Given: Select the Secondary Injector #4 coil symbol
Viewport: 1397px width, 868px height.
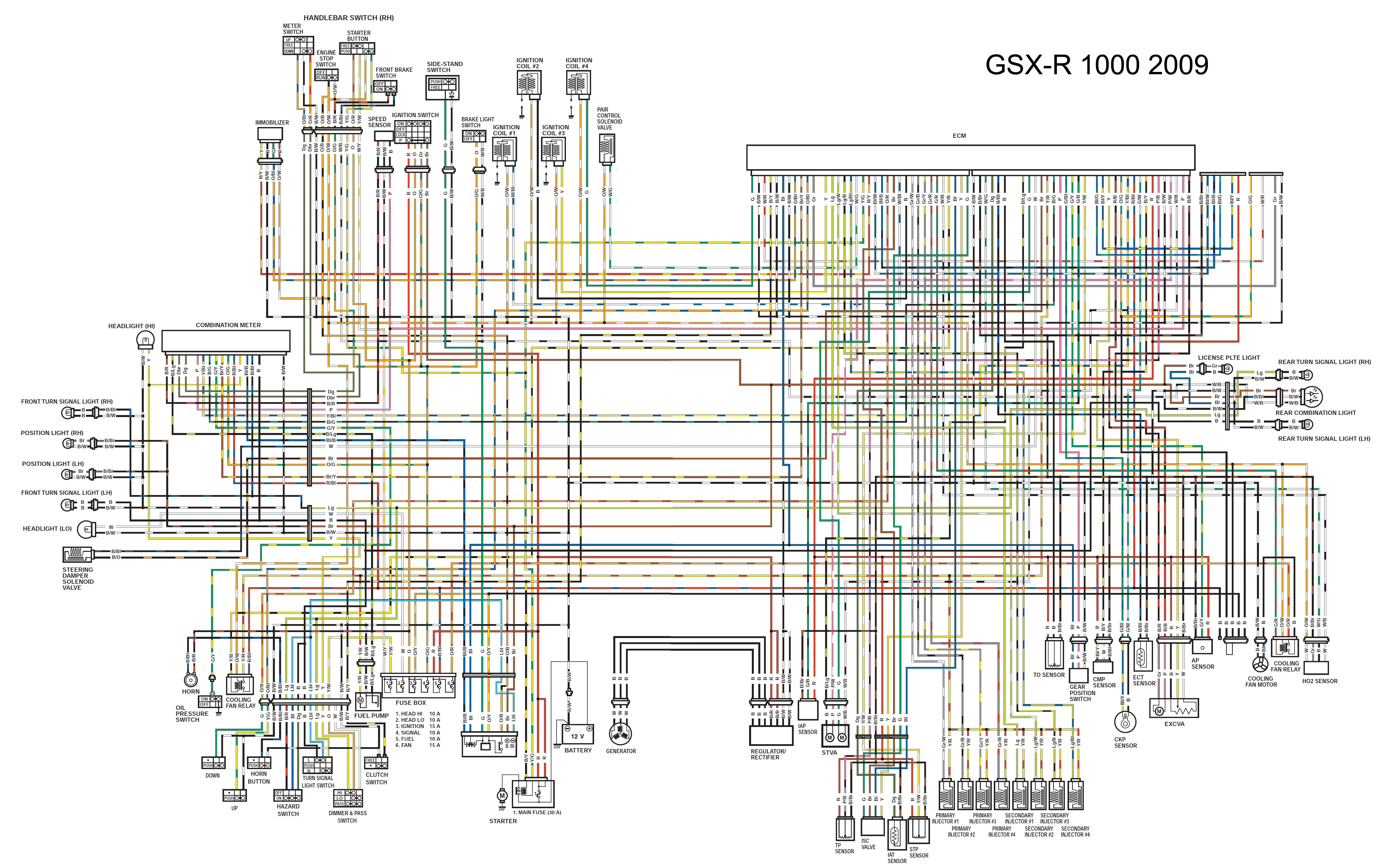Looking at the screenshot, I should point(1076,795).
